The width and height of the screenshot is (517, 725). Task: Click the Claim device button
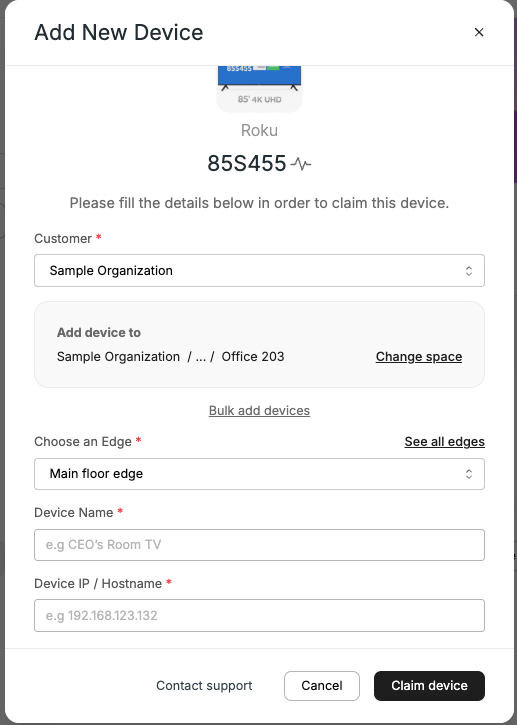(x=429, y=686)
